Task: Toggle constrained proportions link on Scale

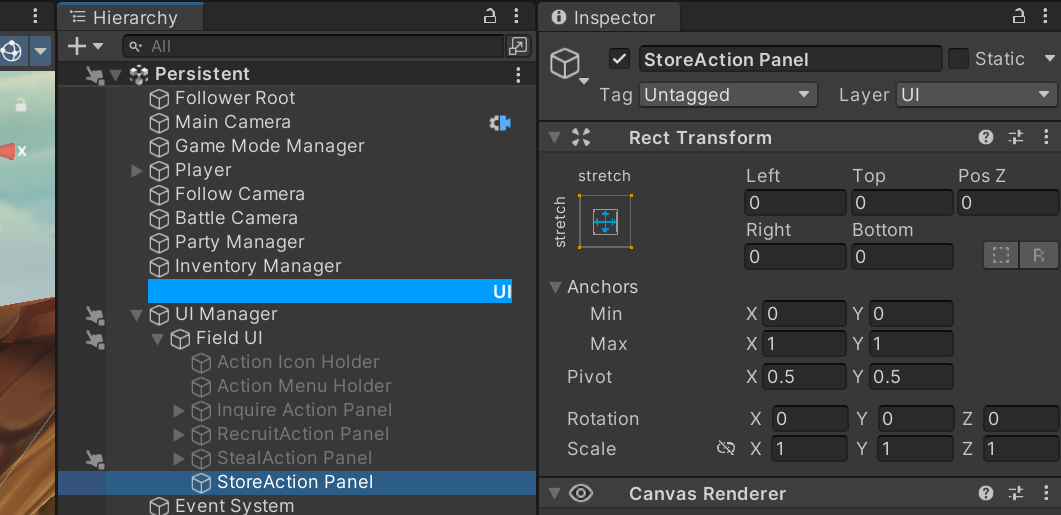Action: pos(726,448)
